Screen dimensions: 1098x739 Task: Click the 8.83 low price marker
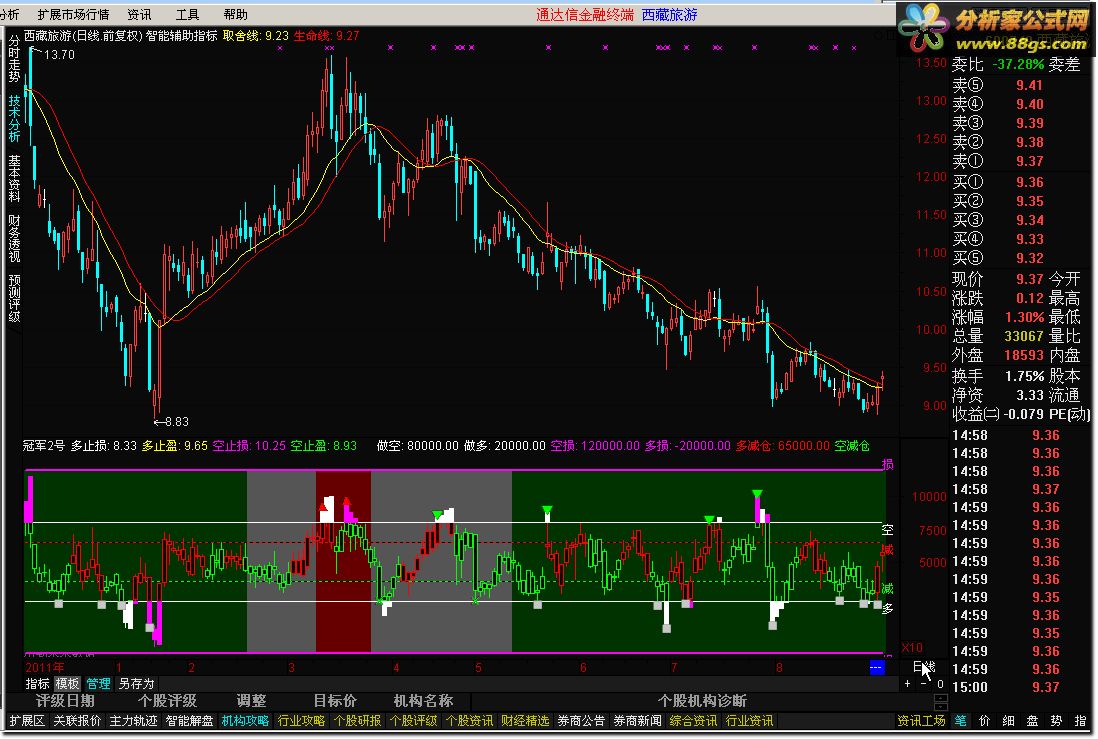[176, 422]
